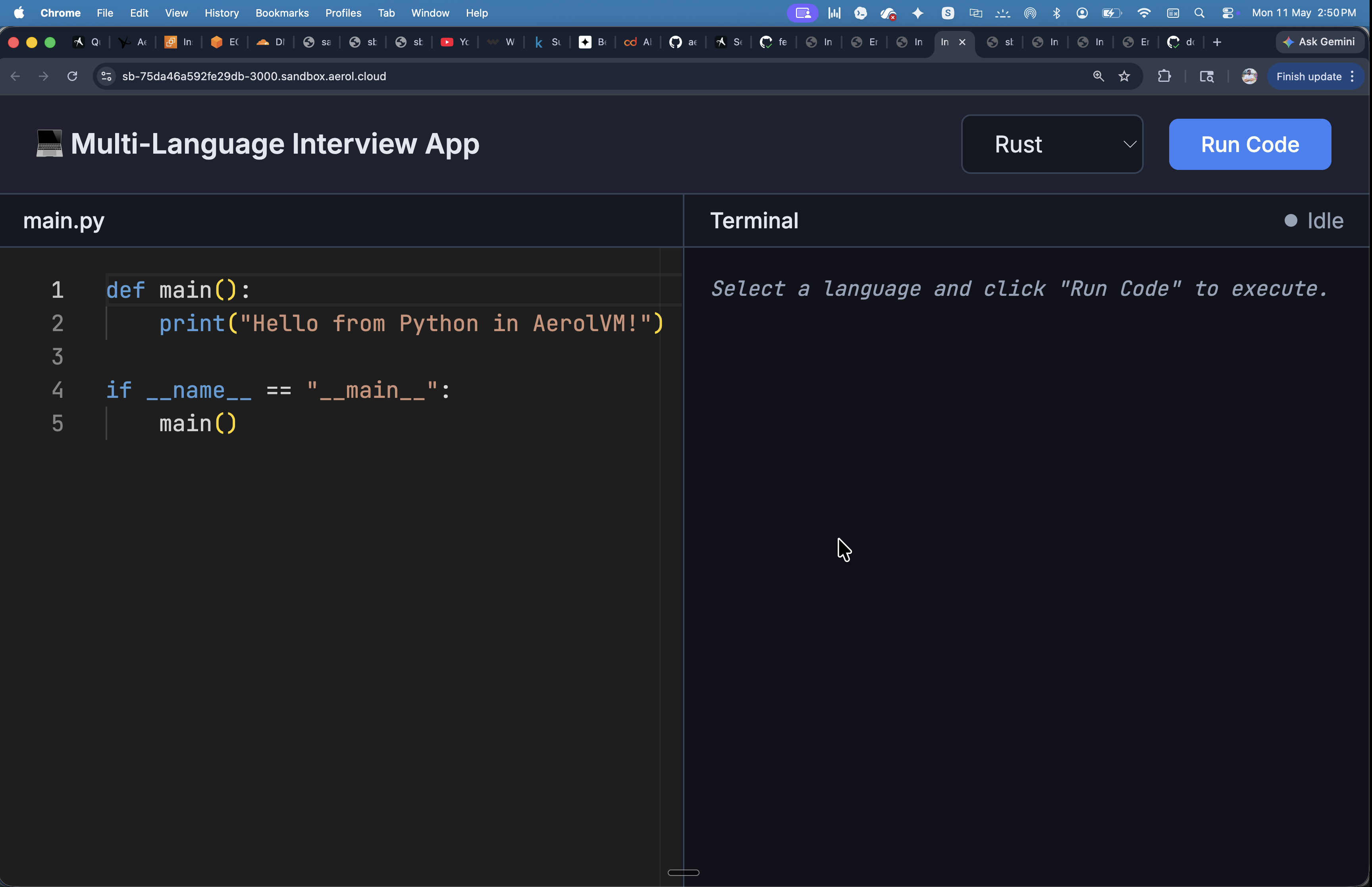Click the terminal placeholder message text
The width and height of the screenshot is (1372, 887).
point(1019,288)
